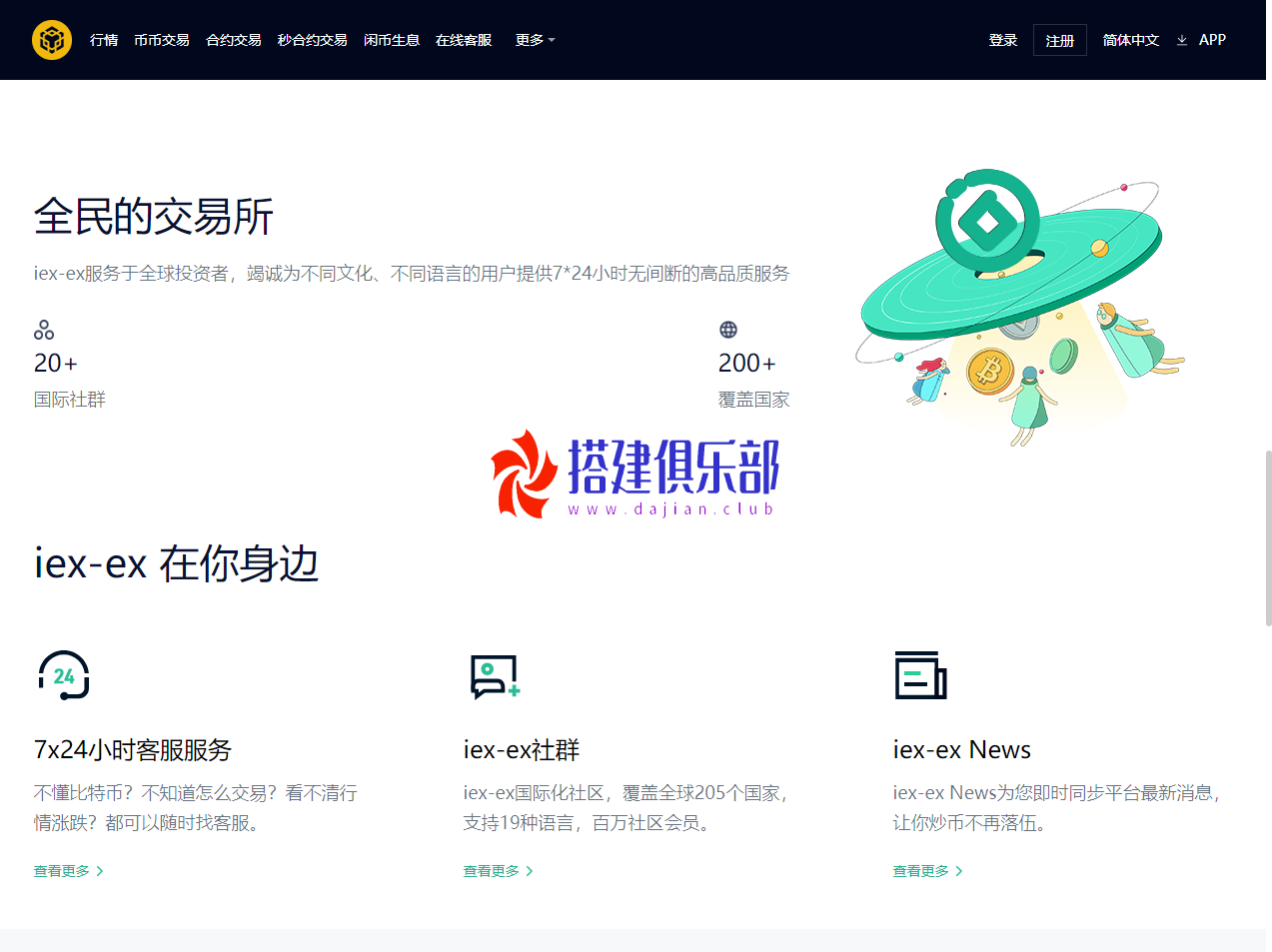Click the community circles icon above 20+
The height and width of the screenshot is (952, 1272).
(44, 330)
